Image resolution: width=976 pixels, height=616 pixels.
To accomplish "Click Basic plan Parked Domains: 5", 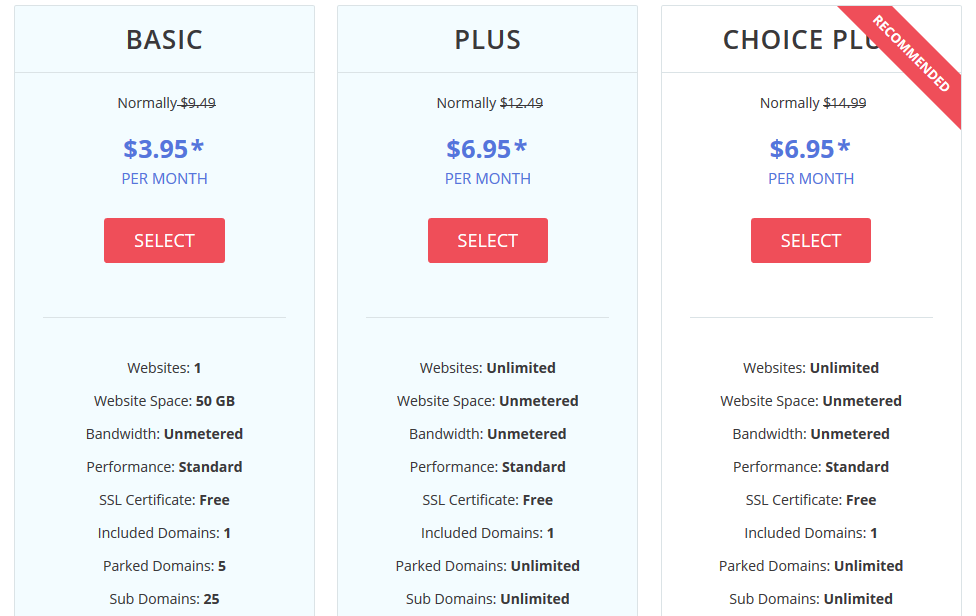I will point(164,566).
